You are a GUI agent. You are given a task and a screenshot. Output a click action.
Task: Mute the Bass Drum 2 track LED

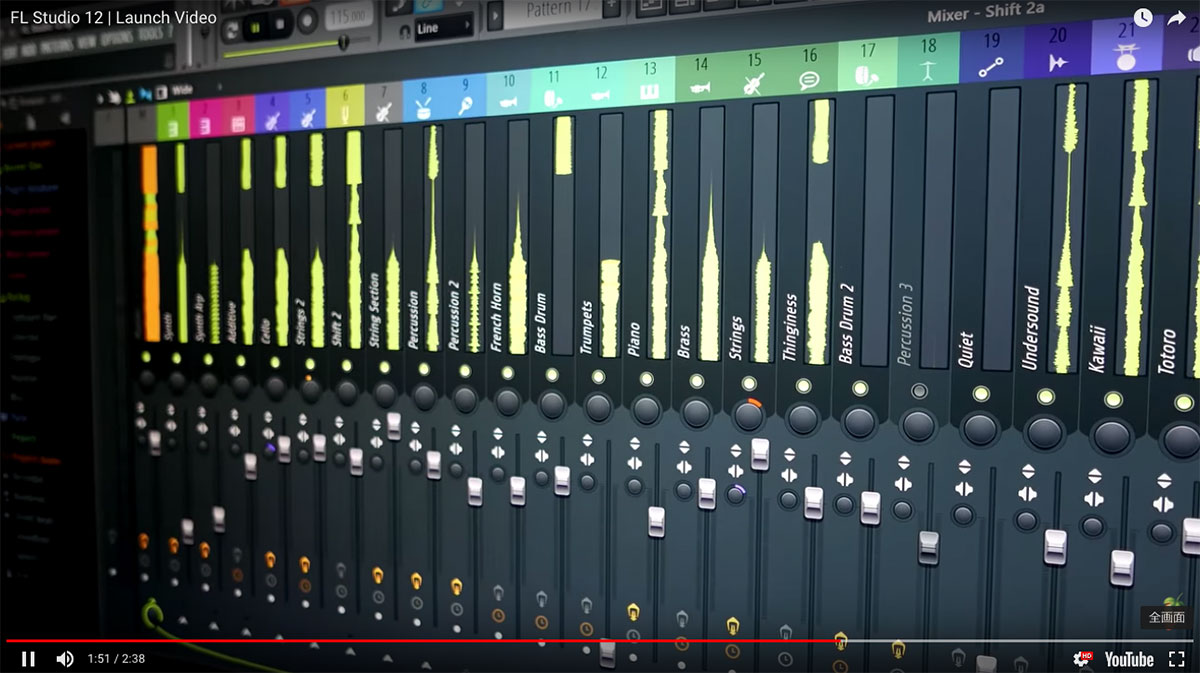pos(859,388)
